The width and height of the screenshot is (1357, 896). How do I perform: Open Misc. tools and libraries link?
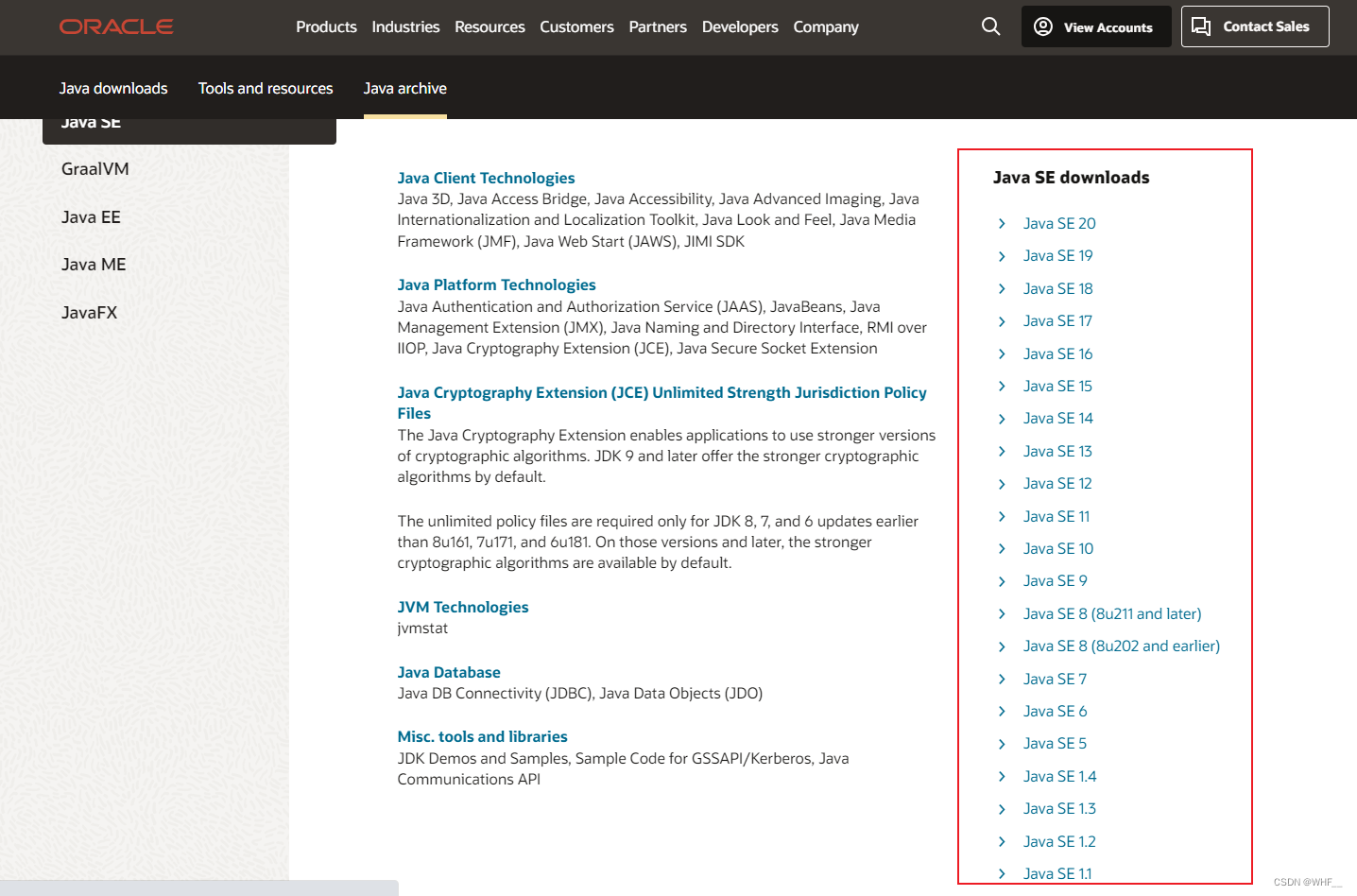(x=482, y=736)
